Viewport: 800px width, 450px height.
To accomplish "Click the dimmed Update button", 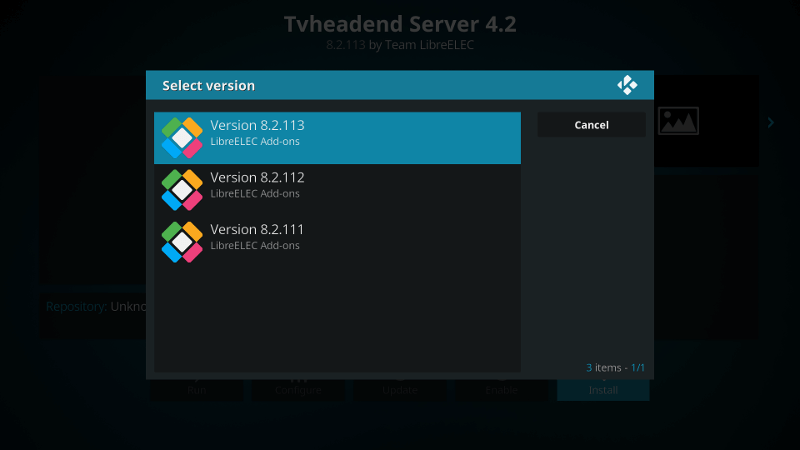I will pos(400,390).
